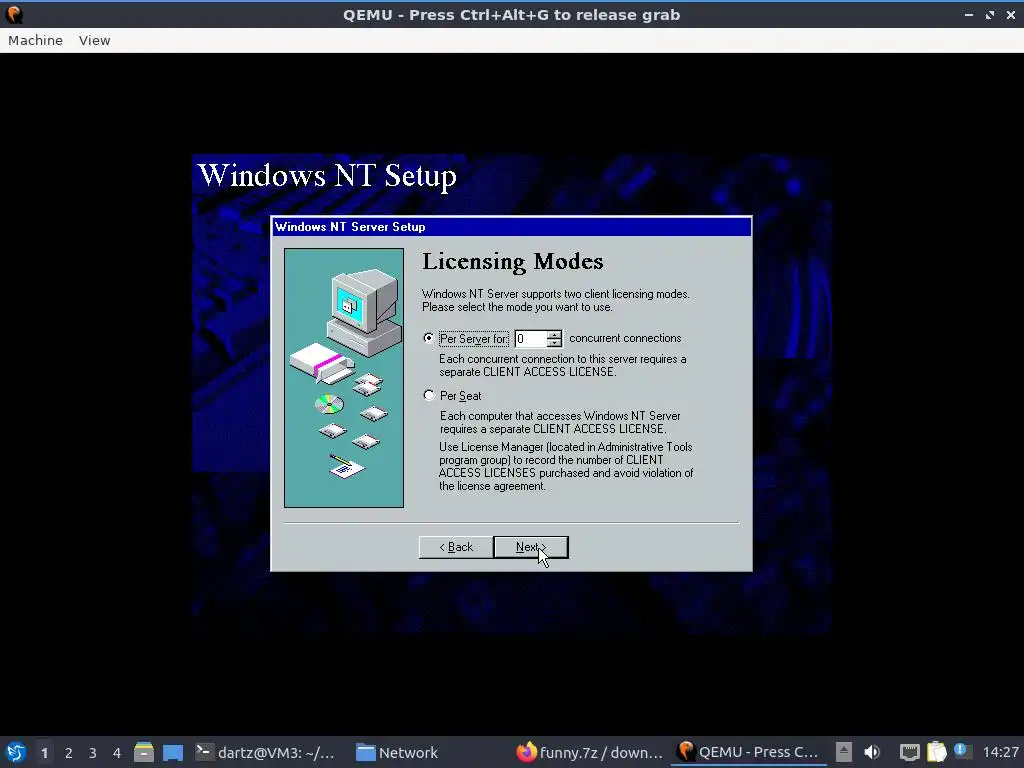Open the file manager taskbar launcher
Image resolution: width=1024 pixels, height=768 pixels.
click(x=144, y=752)
